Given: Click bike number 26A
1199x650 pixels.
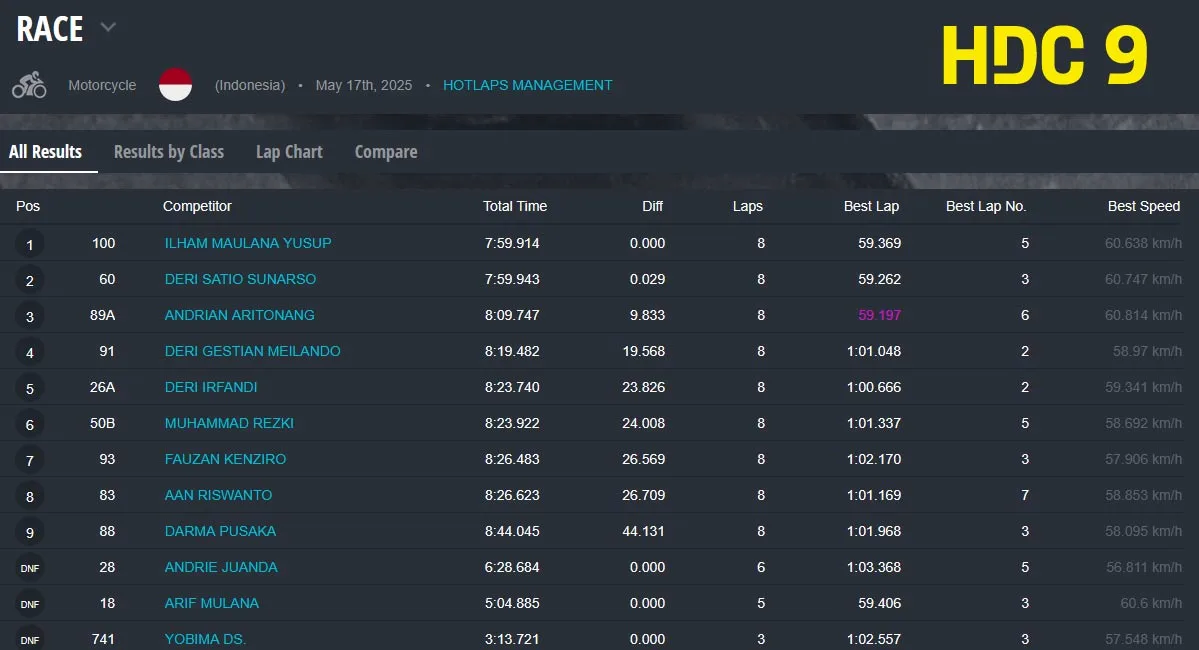Looking at the screenshot, I should [x=102, y=387].
